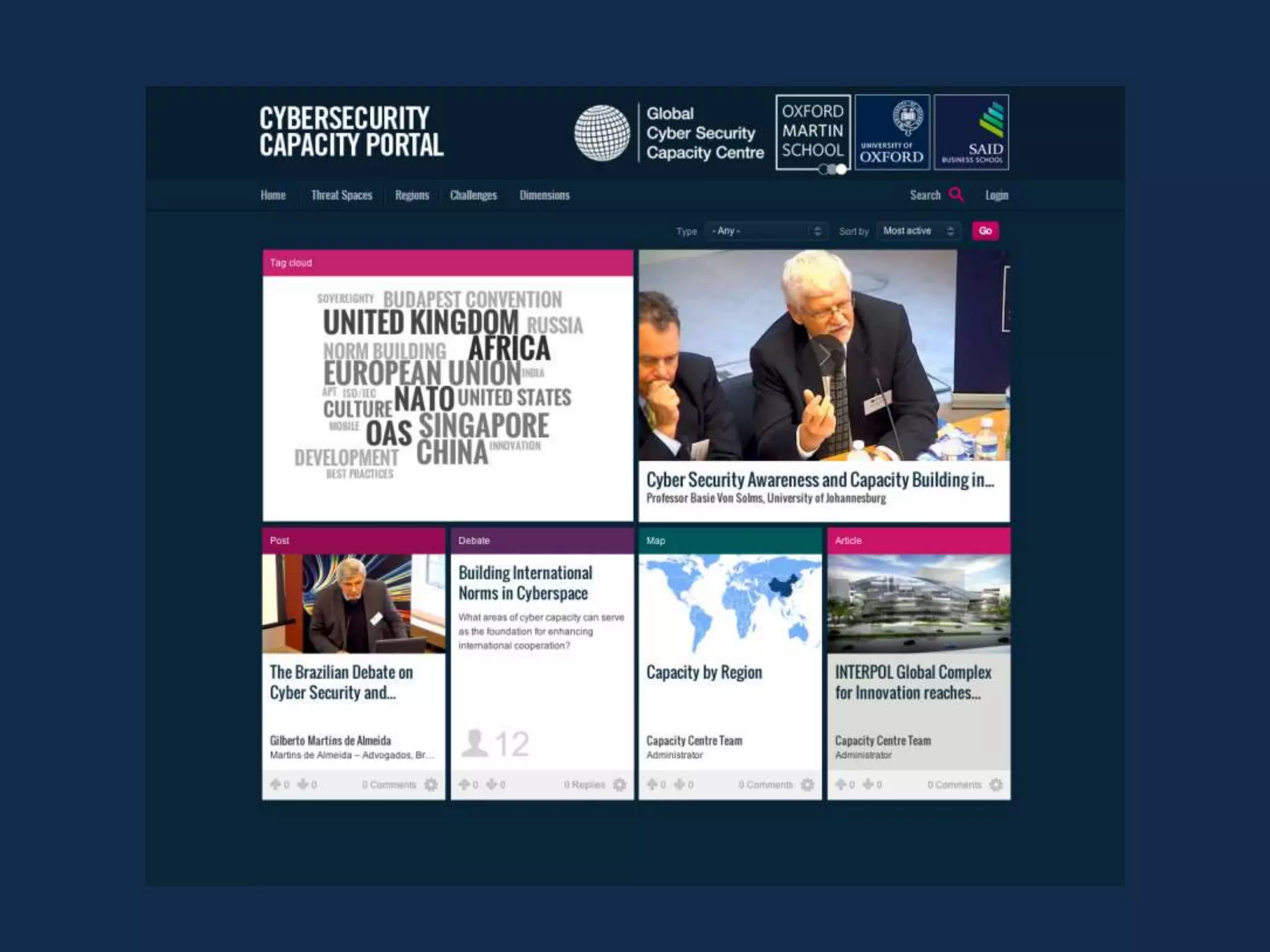Open the Regions menu
The height and width of the screenshot is (952, 1270).
click(x=412, y=195)
